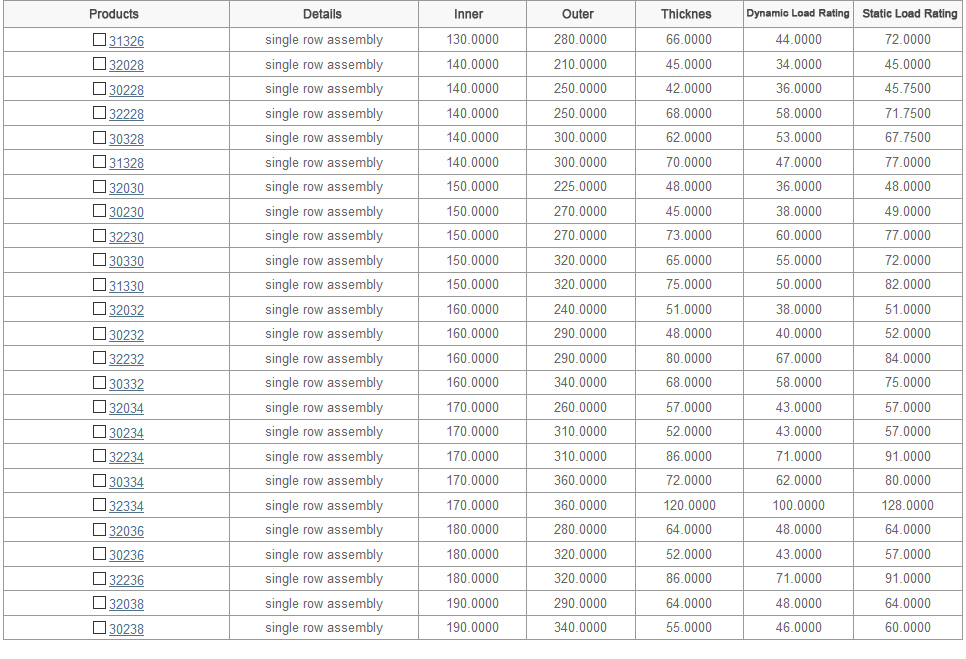
Task: View product 32034 via its link
Action: pos(126,408)
